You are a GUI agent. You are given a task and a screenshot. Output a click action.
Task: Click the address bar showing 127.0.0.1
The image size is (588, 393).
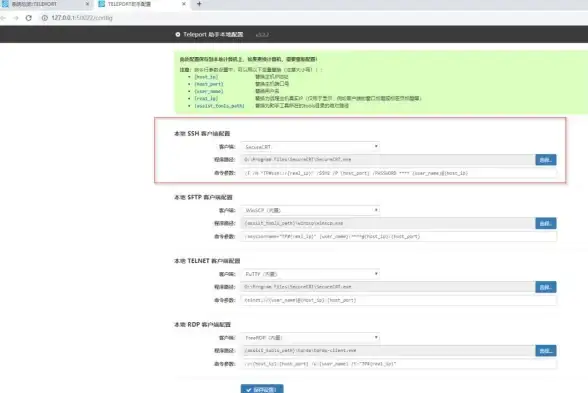[x=82, y=18]
